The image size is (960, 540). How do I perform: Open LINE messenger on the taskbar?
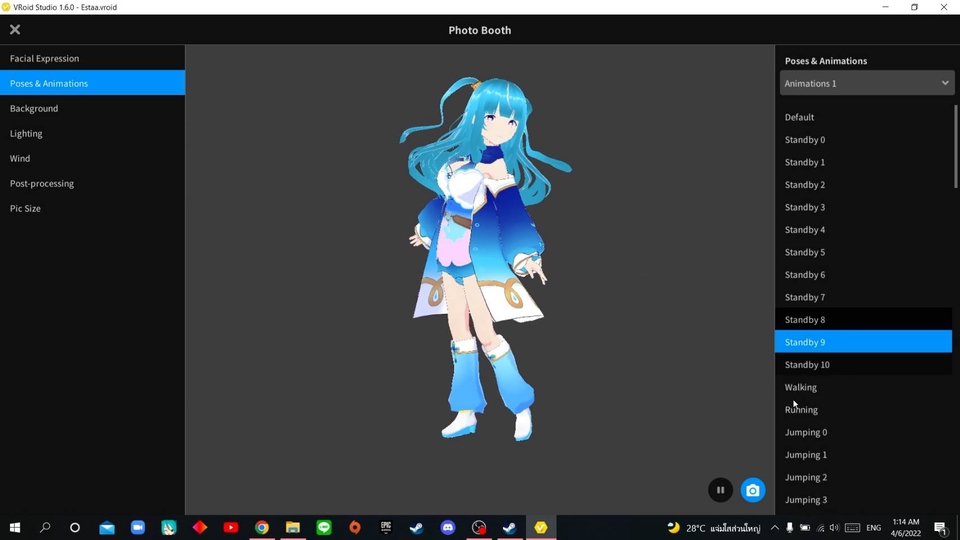pos(324,527)
